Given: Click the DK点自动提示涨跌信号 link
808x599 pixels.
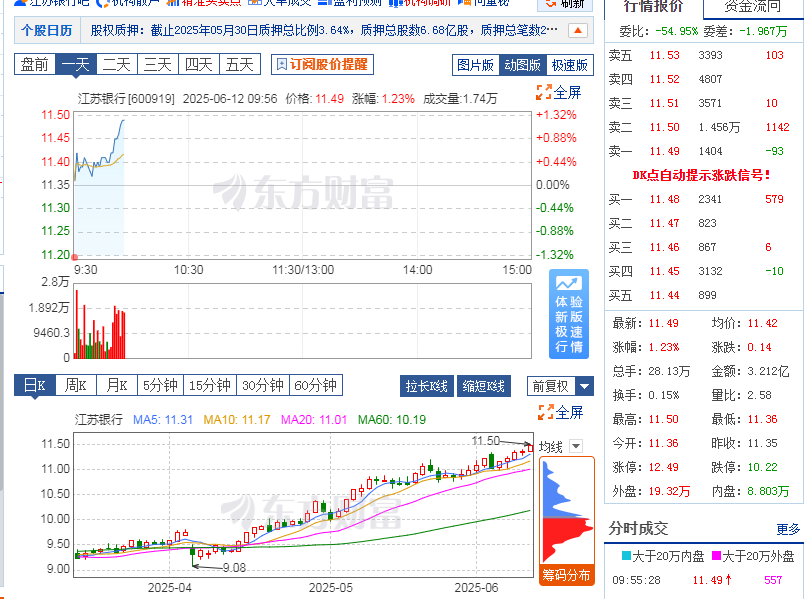Looking at the screenshot, I should pos(701,175).
